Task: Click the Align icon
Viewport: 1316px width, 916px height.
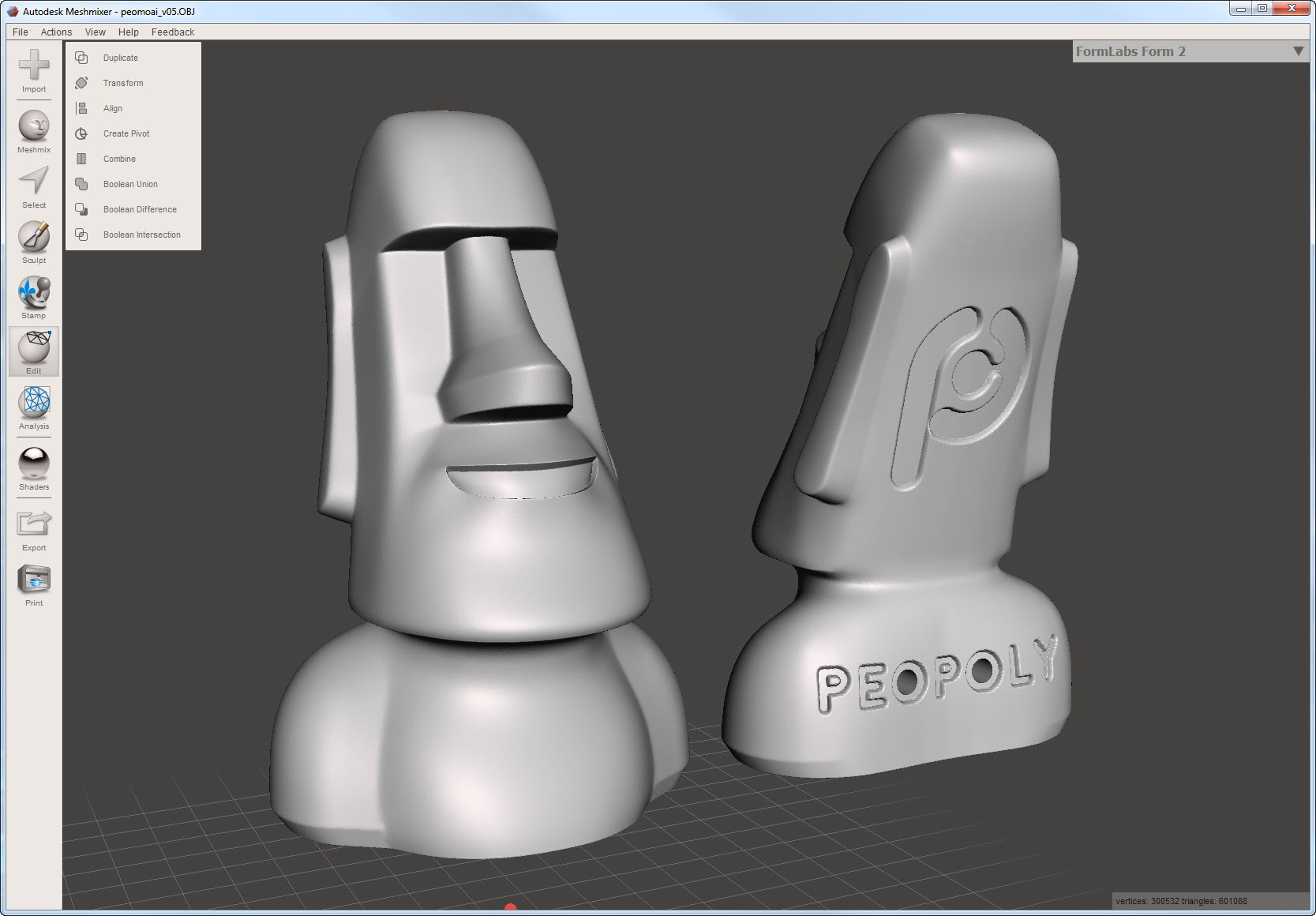Action: [x=81, y=108]
